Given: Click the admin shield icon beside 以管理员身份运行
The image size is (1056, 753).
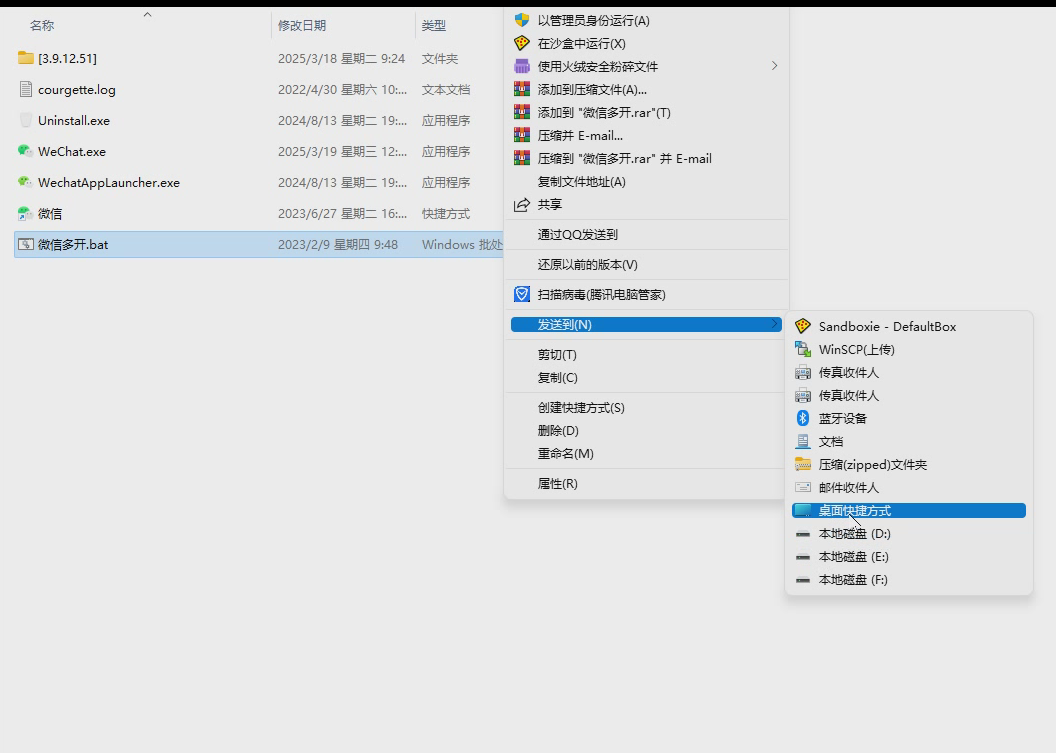Looking at the screenshot, I should pos(521,19).
